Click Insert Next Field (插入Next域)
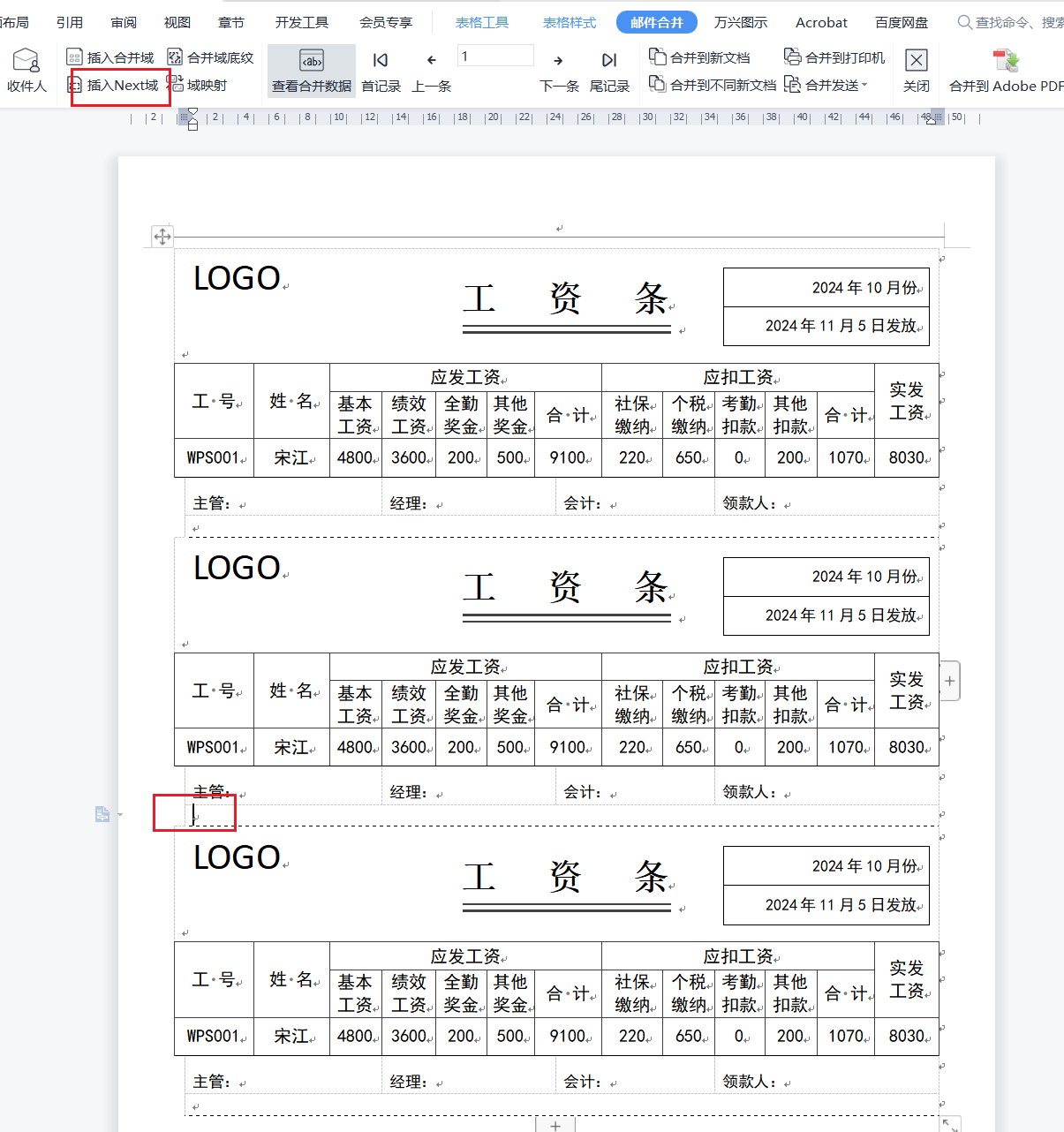Viewport: 1064px width, 1132px height. (x=113, y=86)
